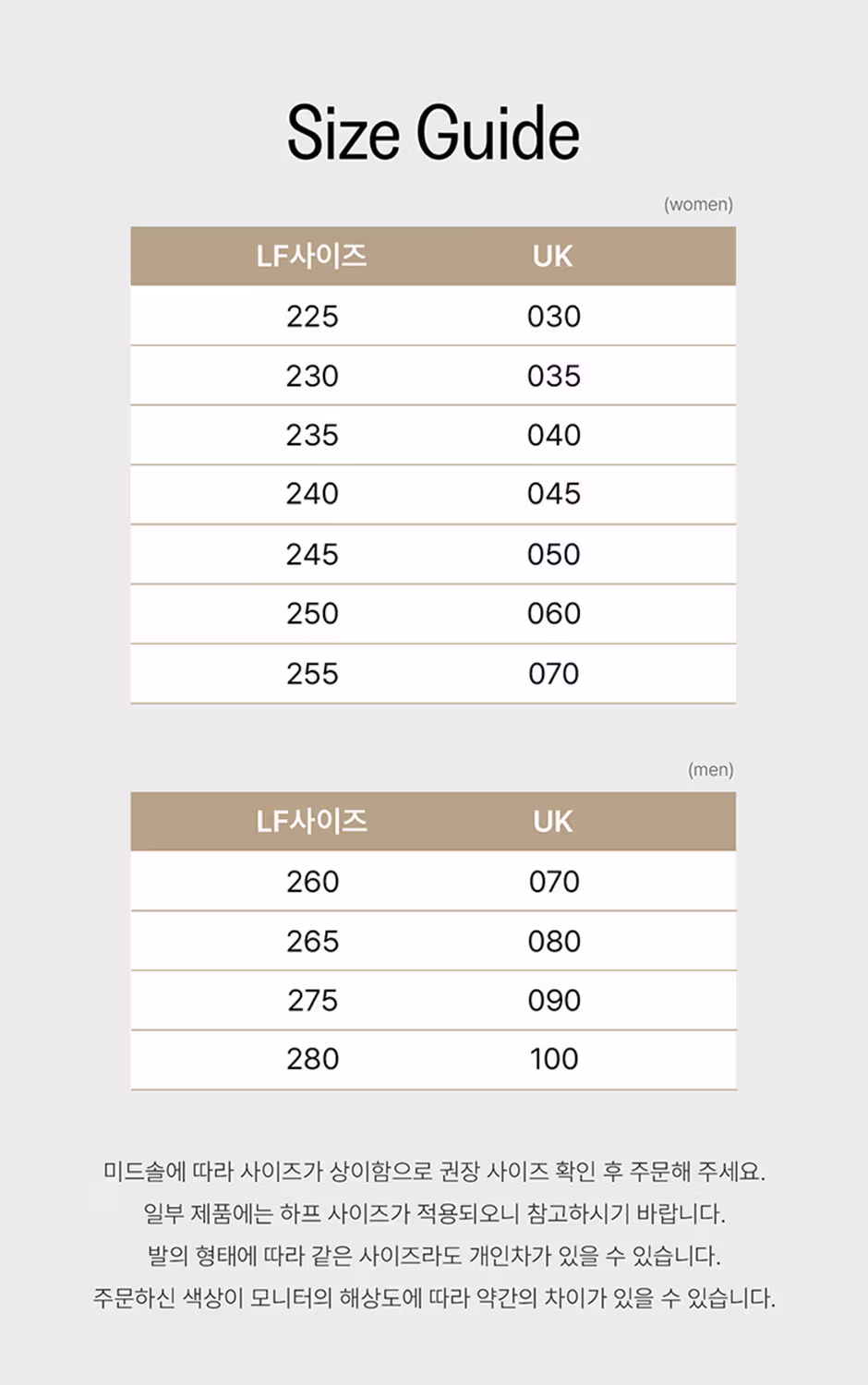Click the 주문하신 색상이 모니터 note
This screenshot has height=1385, width=868.
pyautogui.click(x=434, y=1298)
